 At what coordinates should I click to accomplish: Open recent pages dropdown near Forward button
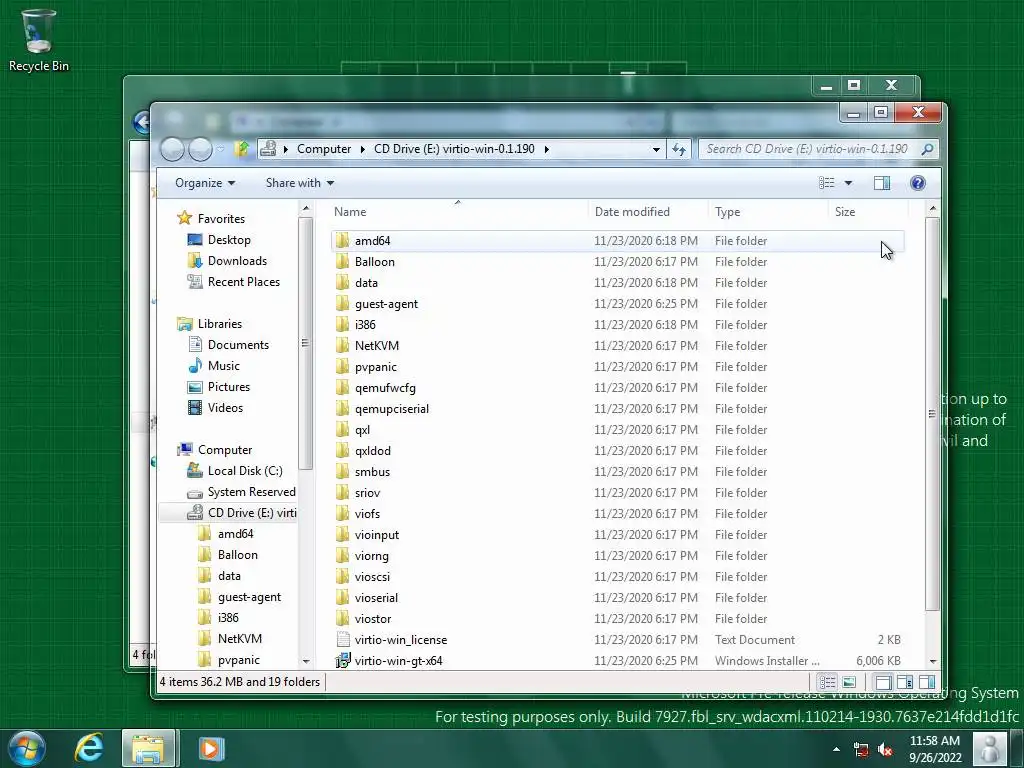pos(221,150)
